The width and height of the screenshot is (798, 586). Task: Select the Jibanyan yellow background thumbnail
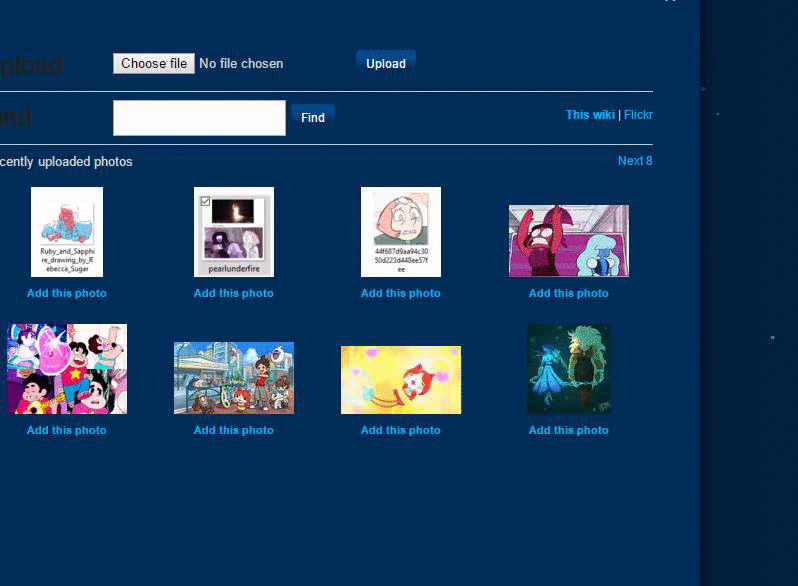coord(401,380)
